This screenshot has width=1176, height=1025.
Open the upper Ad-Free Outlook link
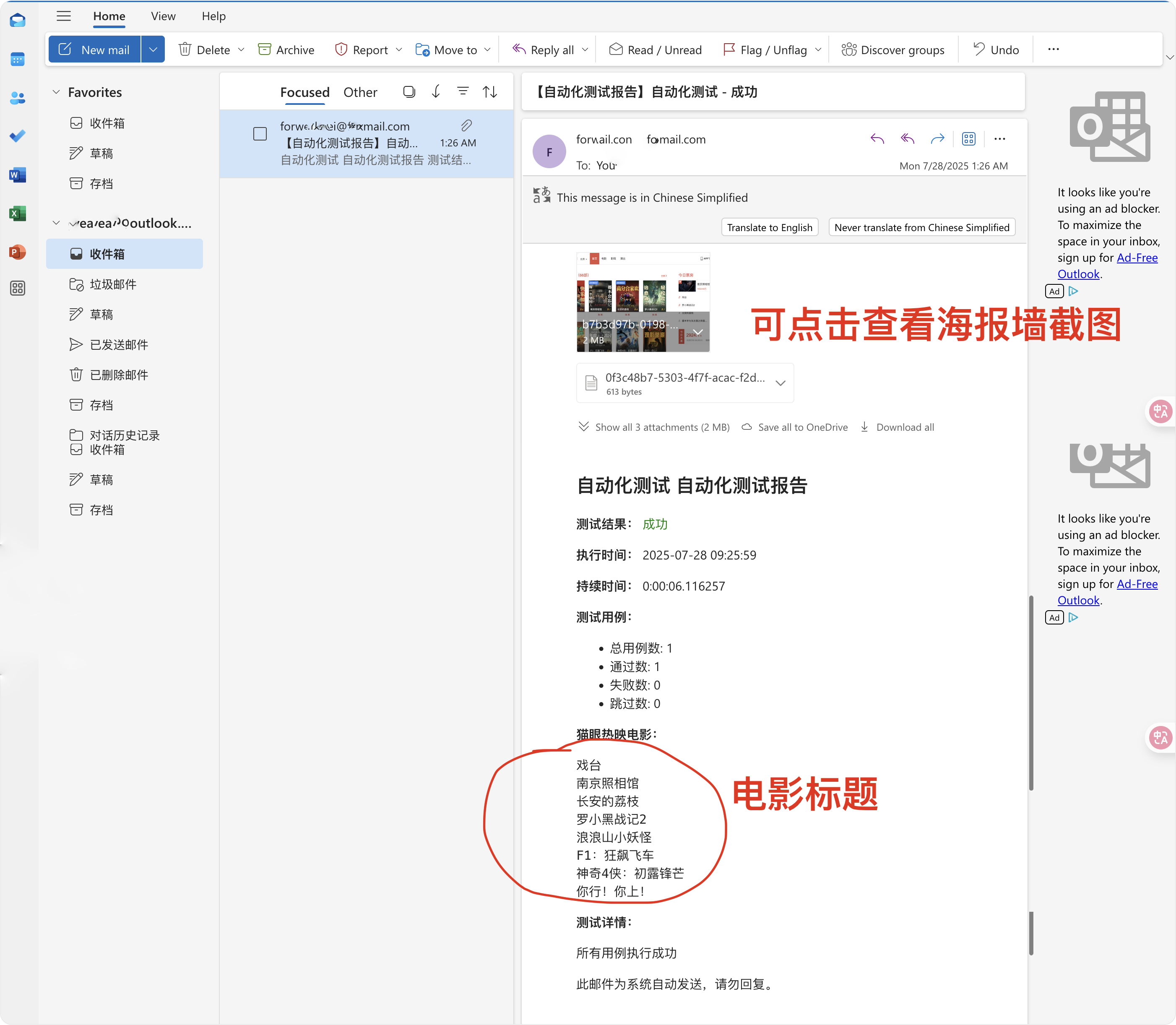coord(1107,266)
